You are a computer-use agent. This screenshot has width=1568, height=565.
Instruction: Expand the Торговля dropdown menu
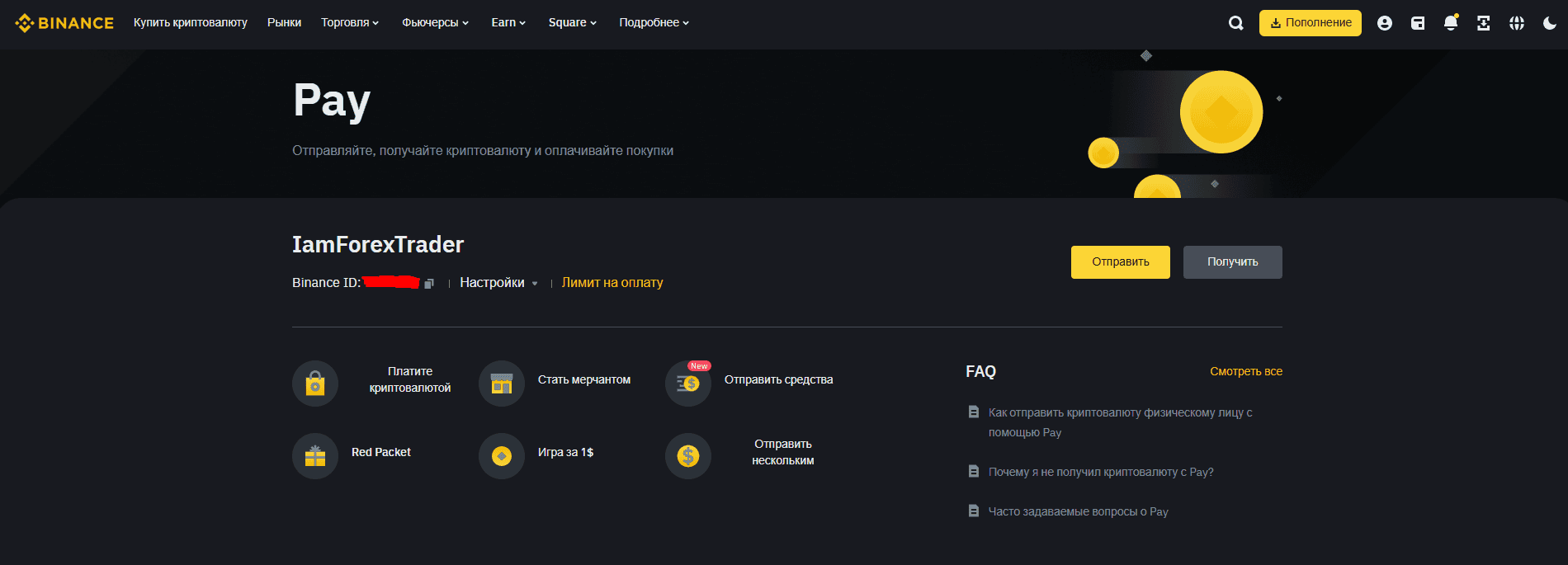[x=350, y=22]
